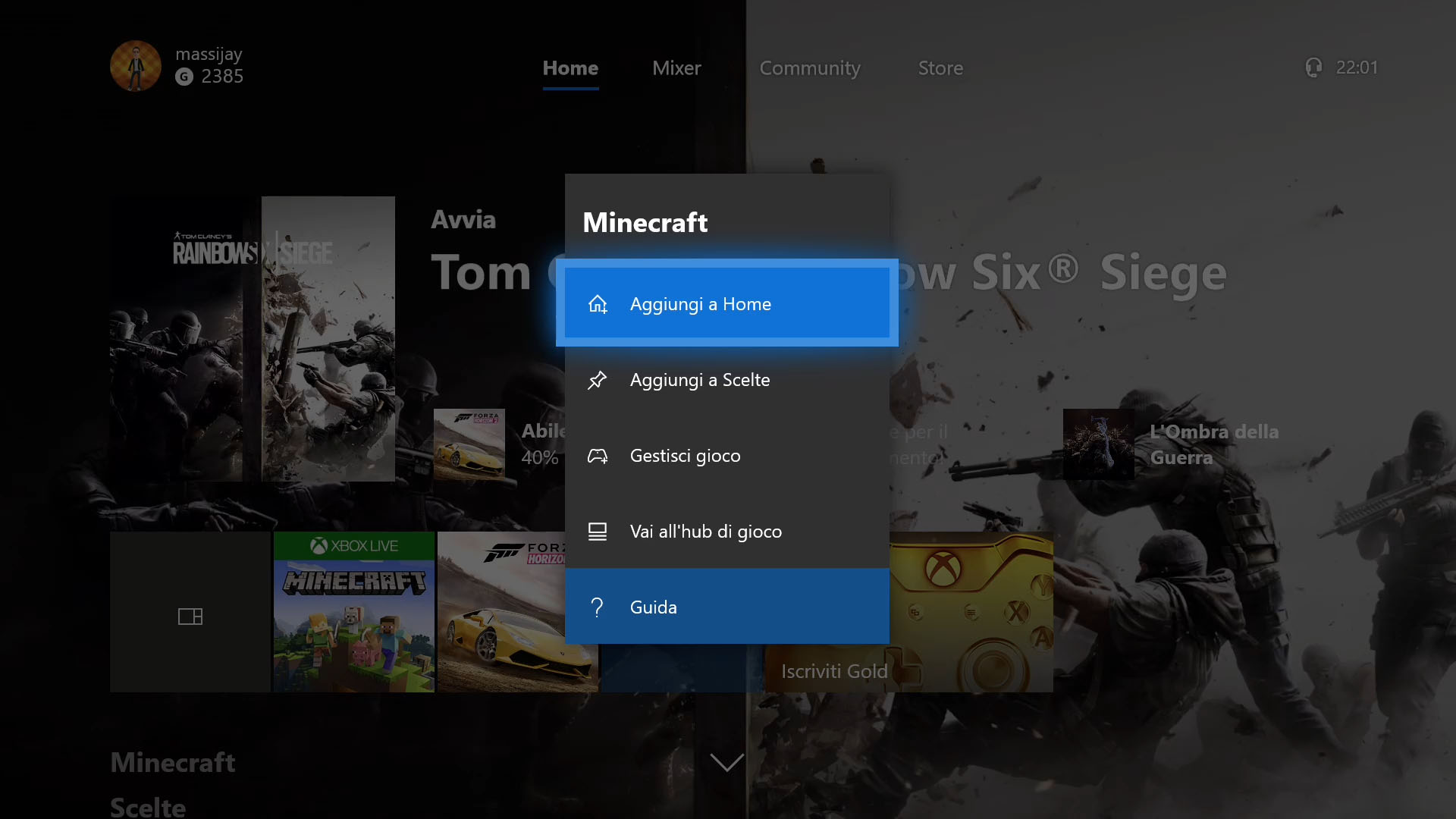Click the question mark icon beside Guida
Image resolution: width=1456 pixels, height=819 pixels.
(x=598, y=607)
